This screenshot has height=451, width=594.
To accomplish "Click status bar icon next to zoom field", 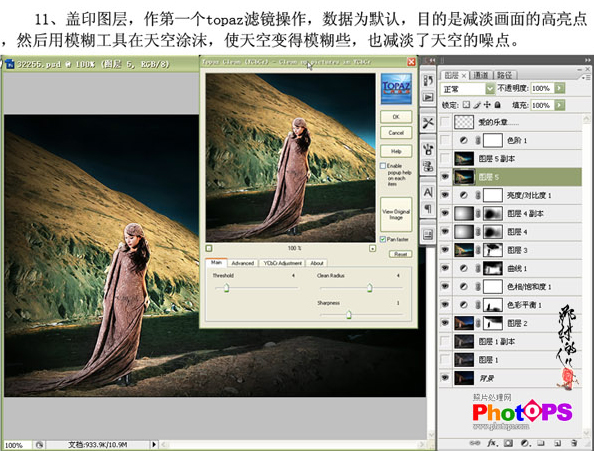I will pos(39,445).
